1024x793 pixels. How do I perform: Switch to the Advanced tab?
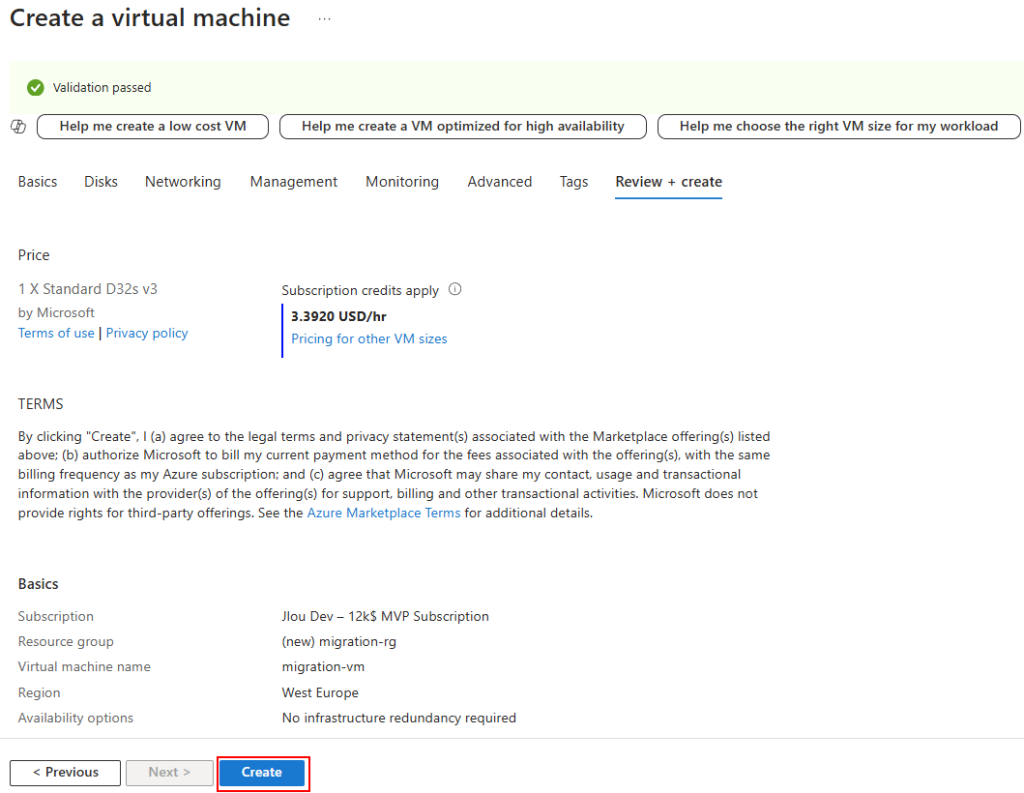point(500,182)
